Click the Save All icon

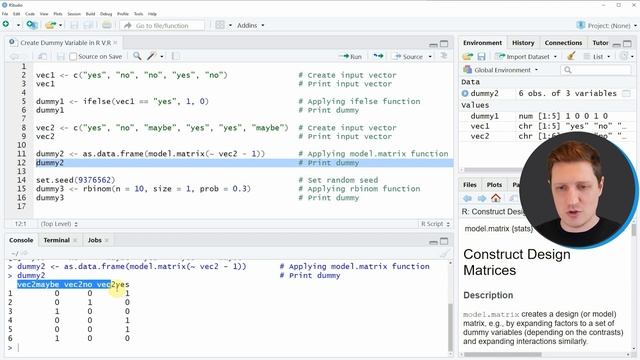tap(88, 25)
